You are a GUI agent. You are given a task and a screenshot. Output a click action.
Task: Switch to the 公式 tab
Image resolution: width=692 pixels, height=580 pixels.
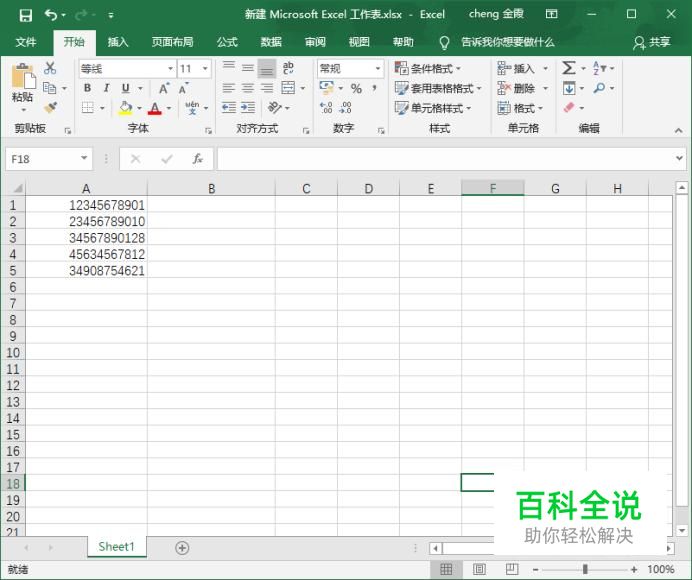227,42
